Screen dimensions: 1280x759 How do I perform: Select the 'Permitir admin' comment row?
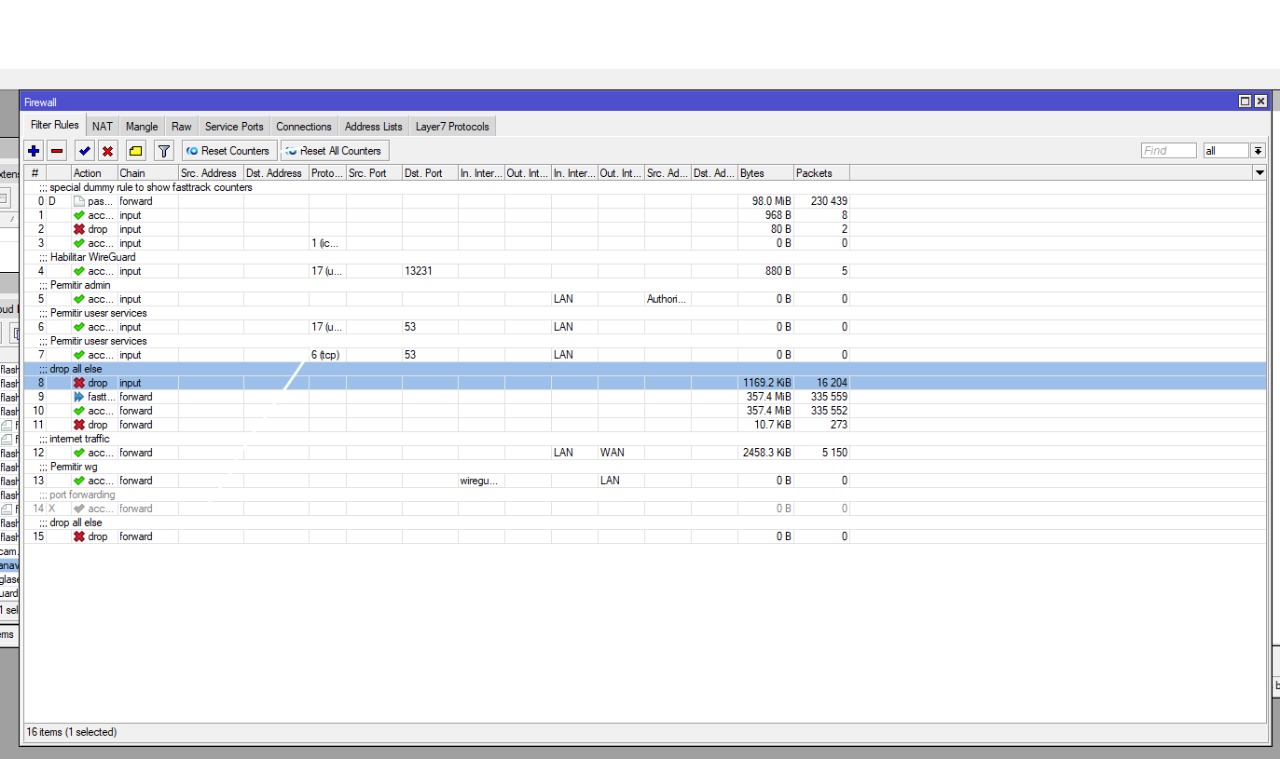(x=645, y=285)
